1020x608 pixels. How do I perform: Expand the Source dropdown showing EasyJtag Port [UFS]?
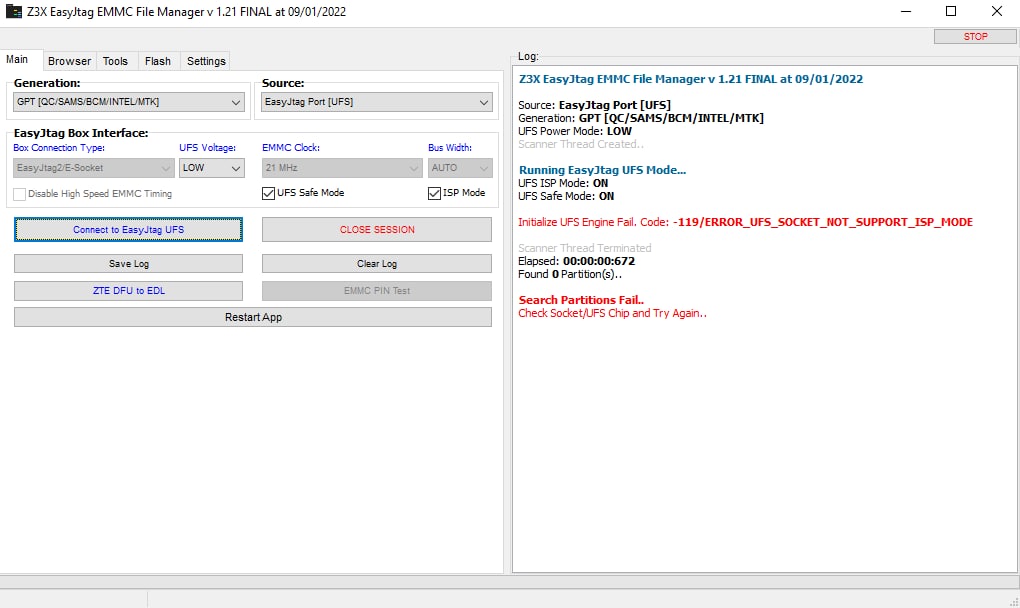(377, 102)
